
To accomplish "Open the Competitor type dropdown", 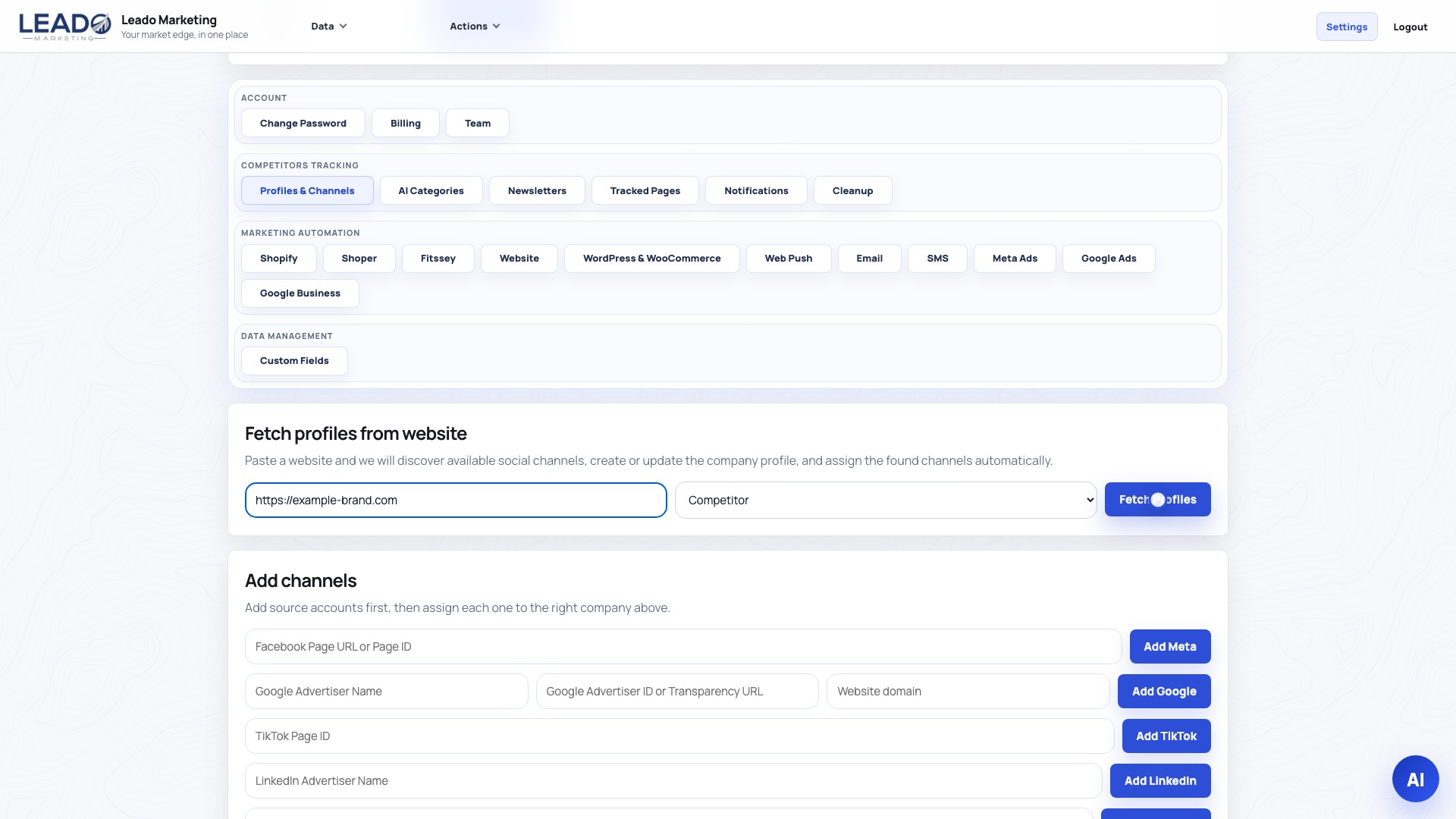I will [886, 500].
